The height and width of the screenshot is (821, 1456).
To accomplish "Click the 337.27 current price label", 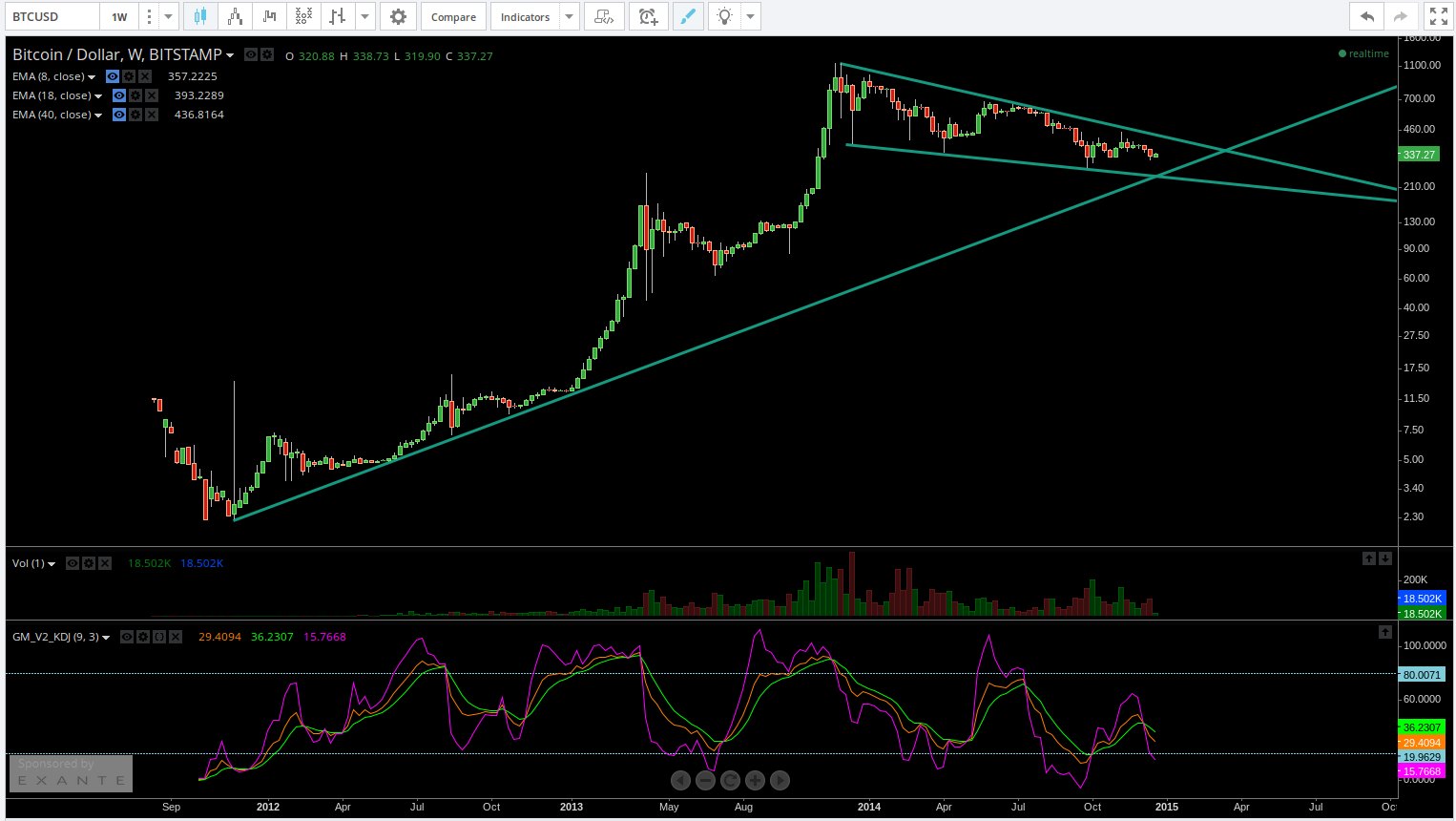I will [x=1419, y=154].
